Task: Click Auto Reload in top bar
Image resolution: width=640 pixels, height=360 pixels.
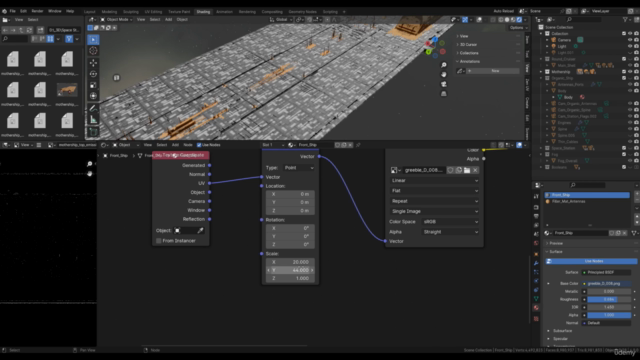Action: [503, 11]
